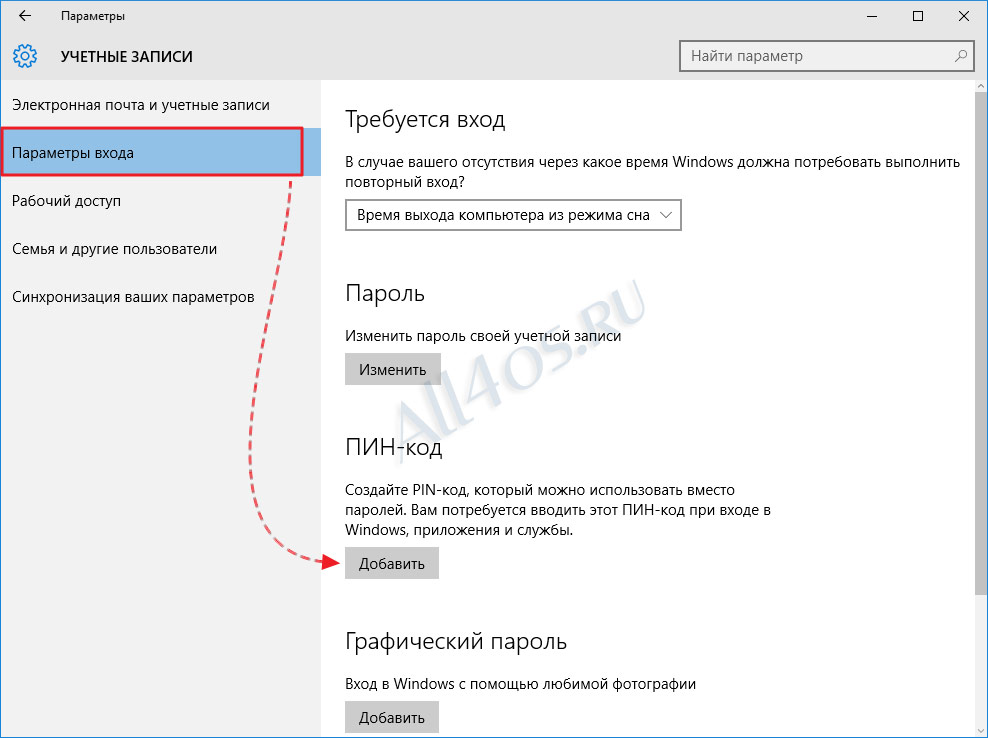Minimize the Параметры window
Image resolution: width=988 pixels, height=738 pixels.
872,16
